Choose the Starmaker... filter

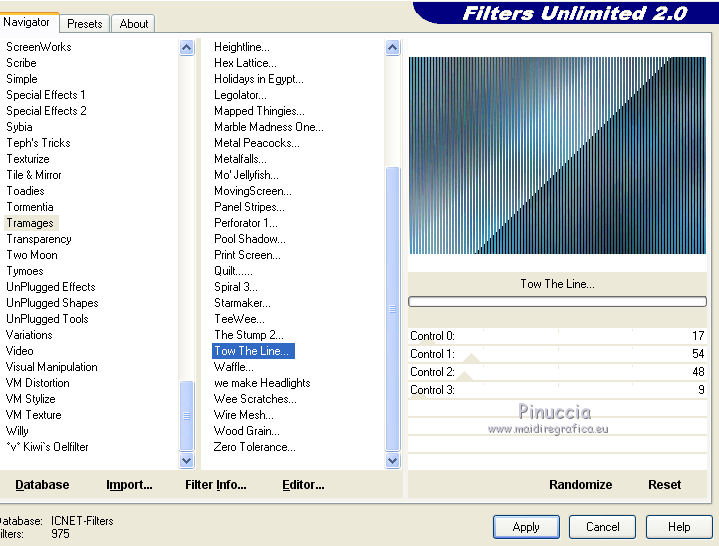(242, 303)
